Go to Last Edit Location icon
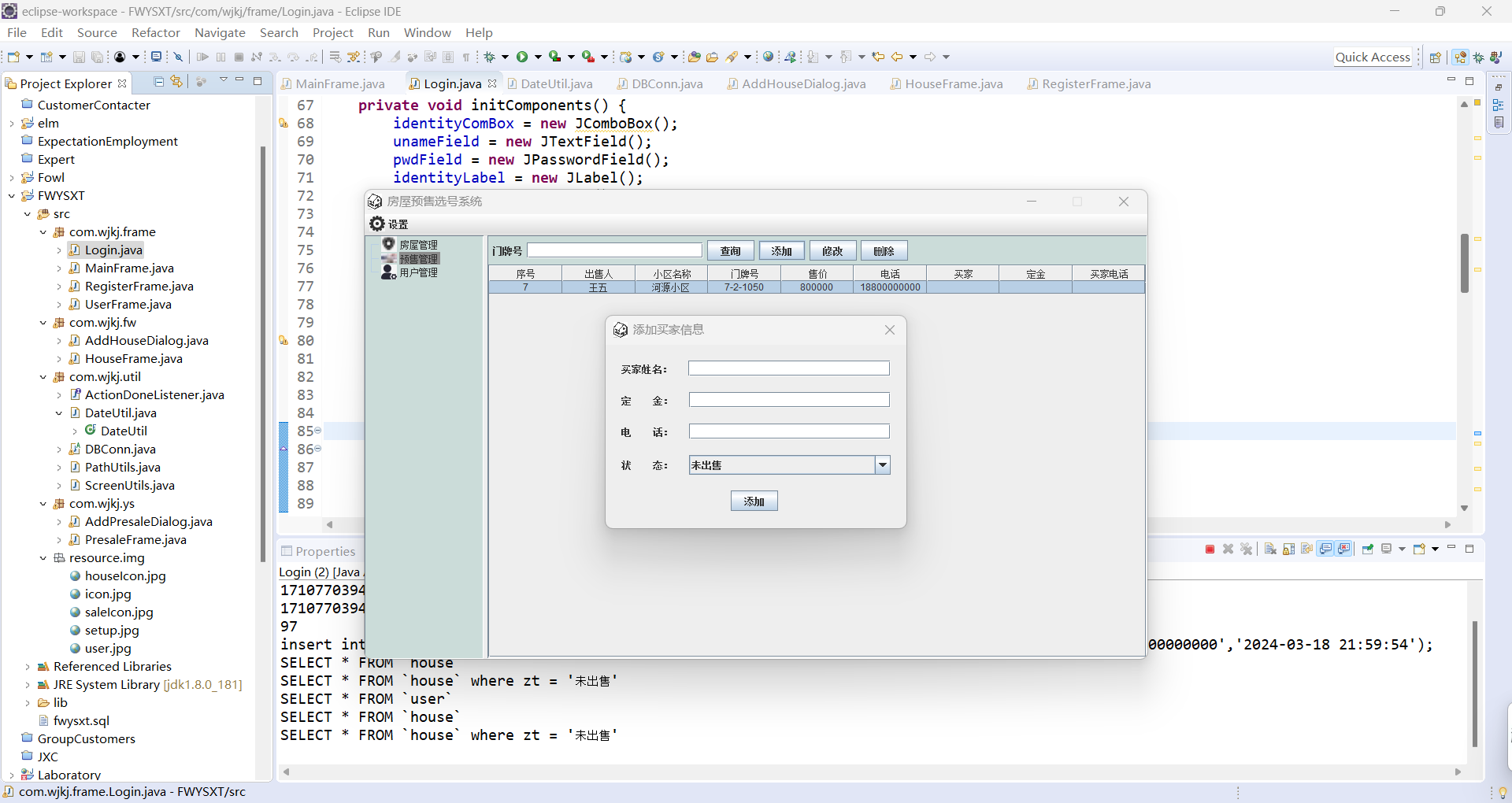 tap(878, 57)
